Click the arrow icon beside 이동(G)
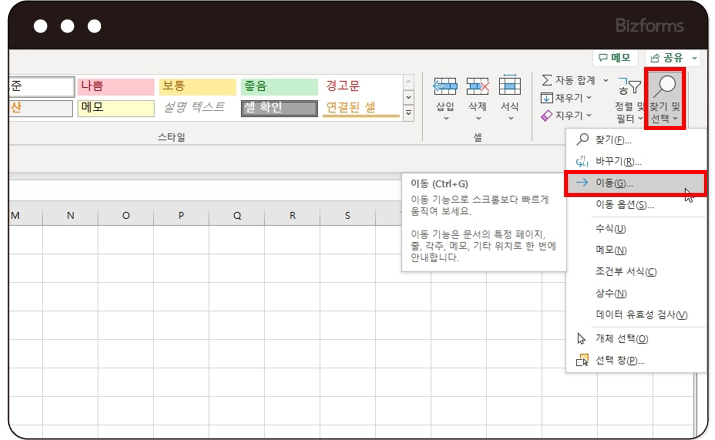 tap(582, 183)
